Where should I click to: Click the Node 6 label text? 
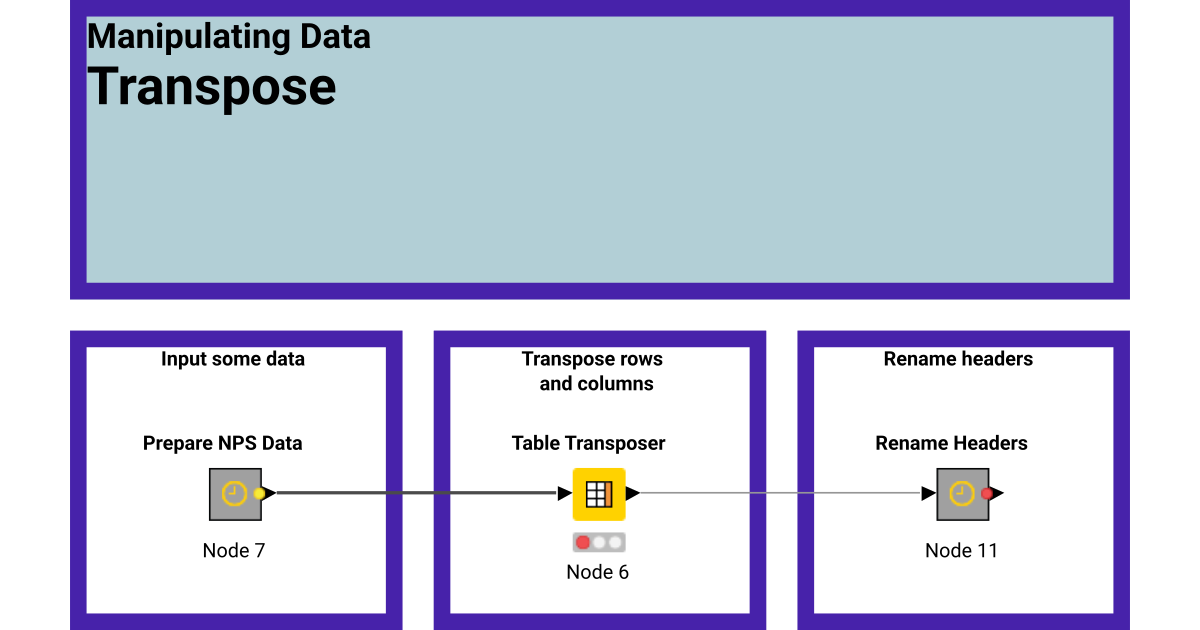(597, 572)
